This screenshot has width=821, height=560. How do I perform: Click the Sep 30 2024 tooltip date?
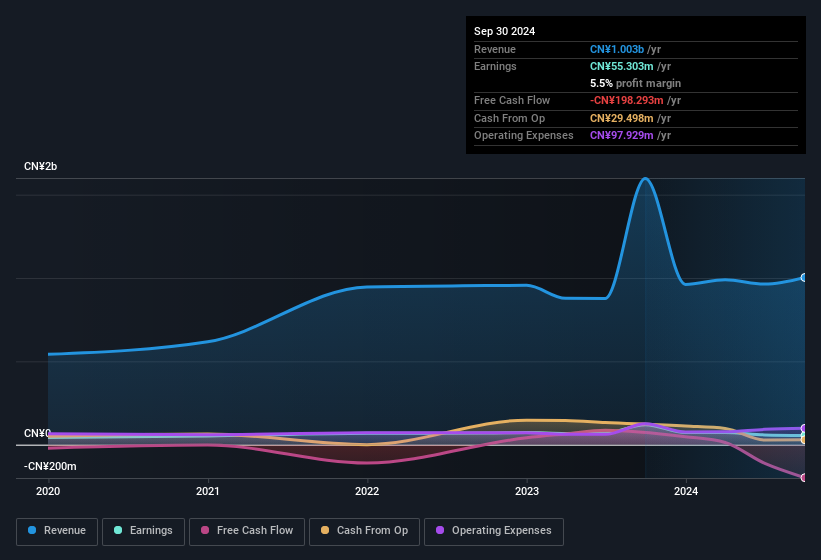(x=504, y=31)
